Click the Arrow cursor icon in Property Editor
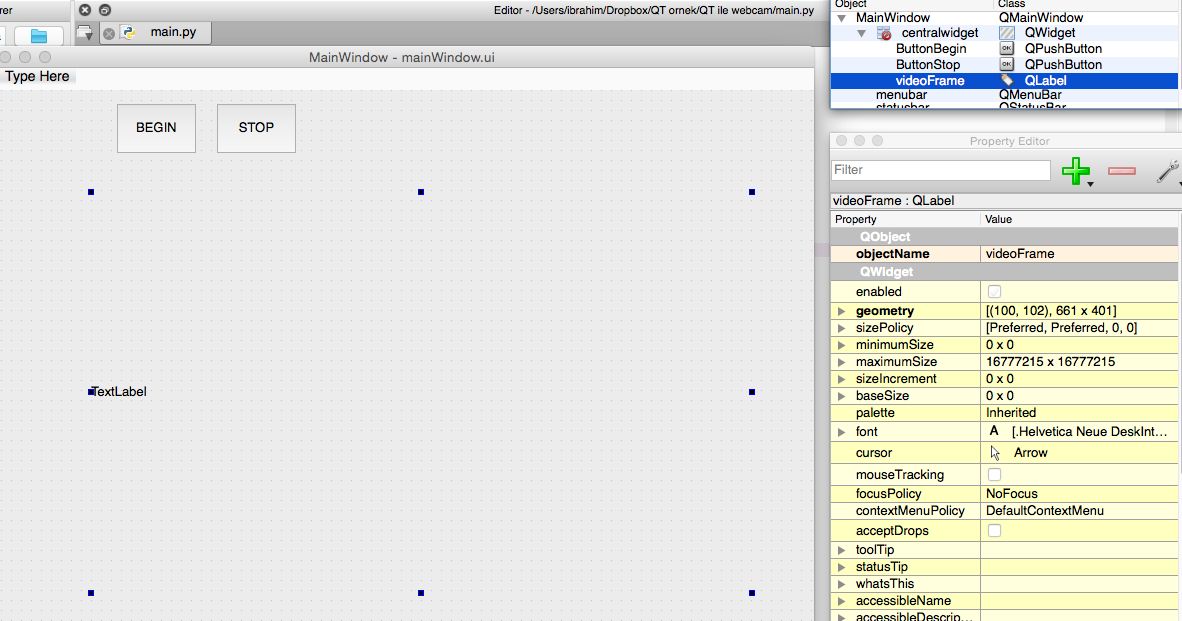This screenshot has height=621, width=1182. pos(994,452)
